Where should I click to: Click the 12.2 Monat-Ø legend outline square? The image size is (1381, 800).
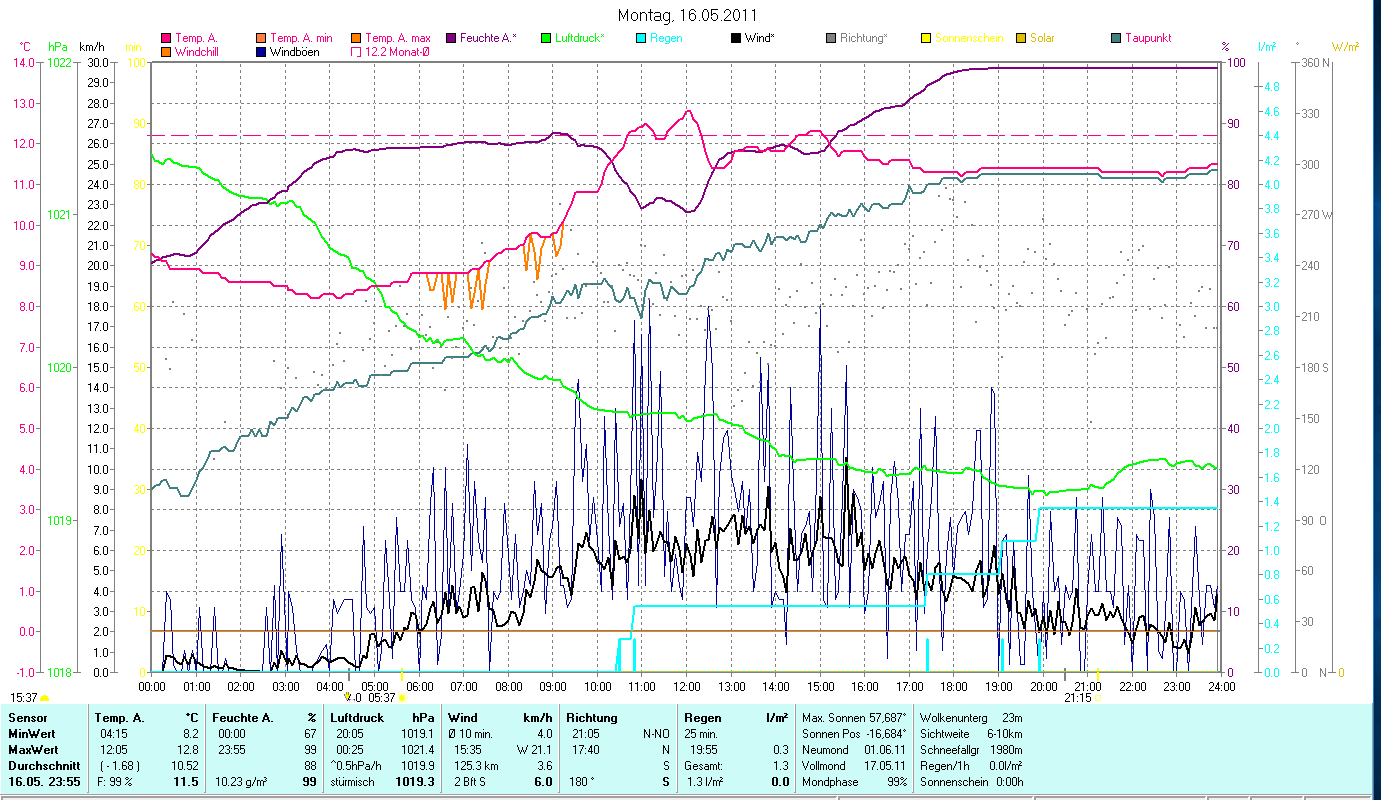[355, 51]
